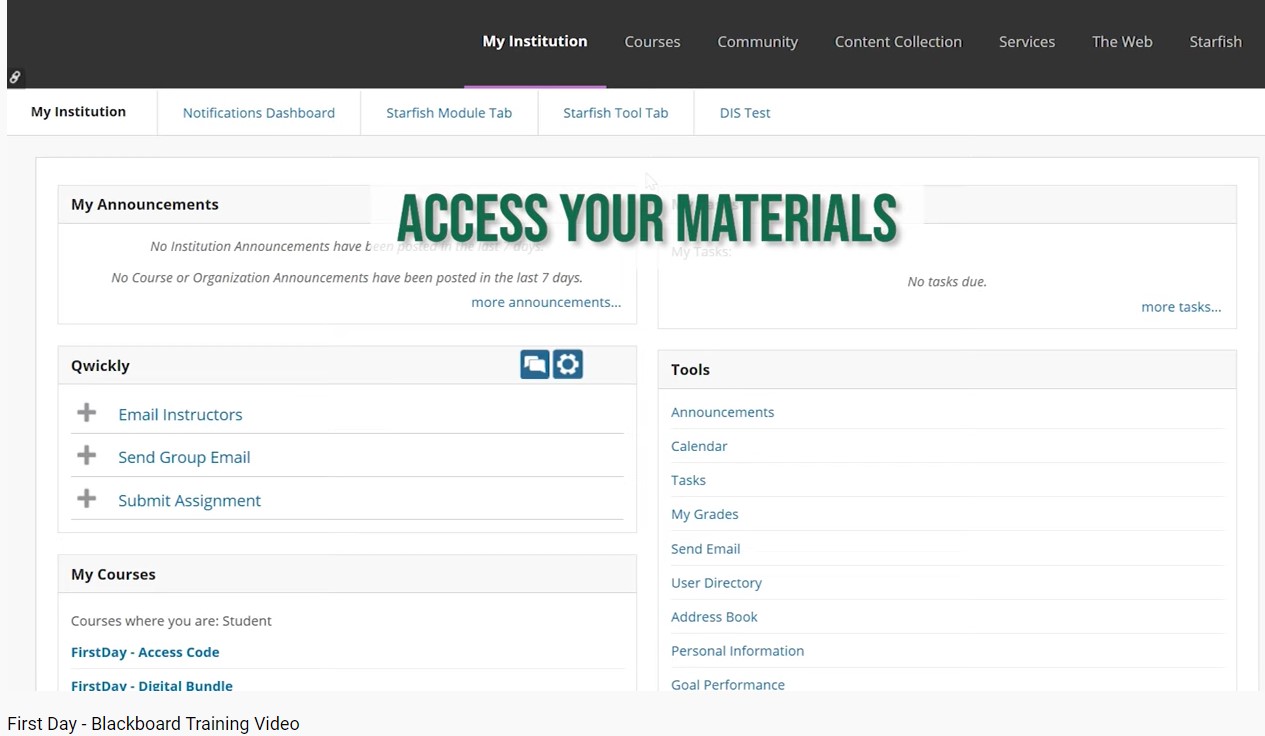Go to the Community menu

click(757, 42)
